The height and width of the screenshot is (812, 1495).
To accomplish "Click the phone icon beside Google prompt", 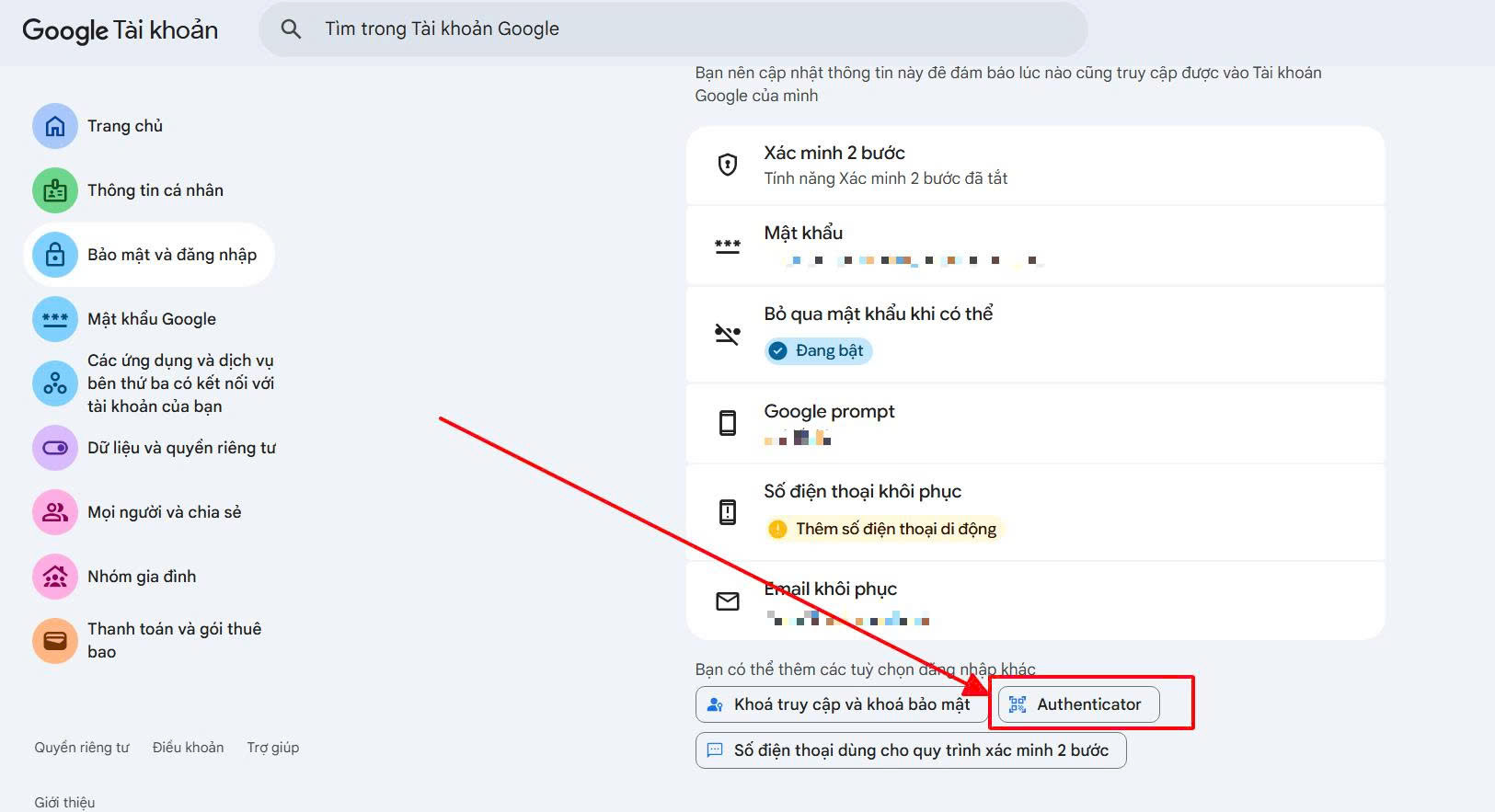I will (728, 423).
